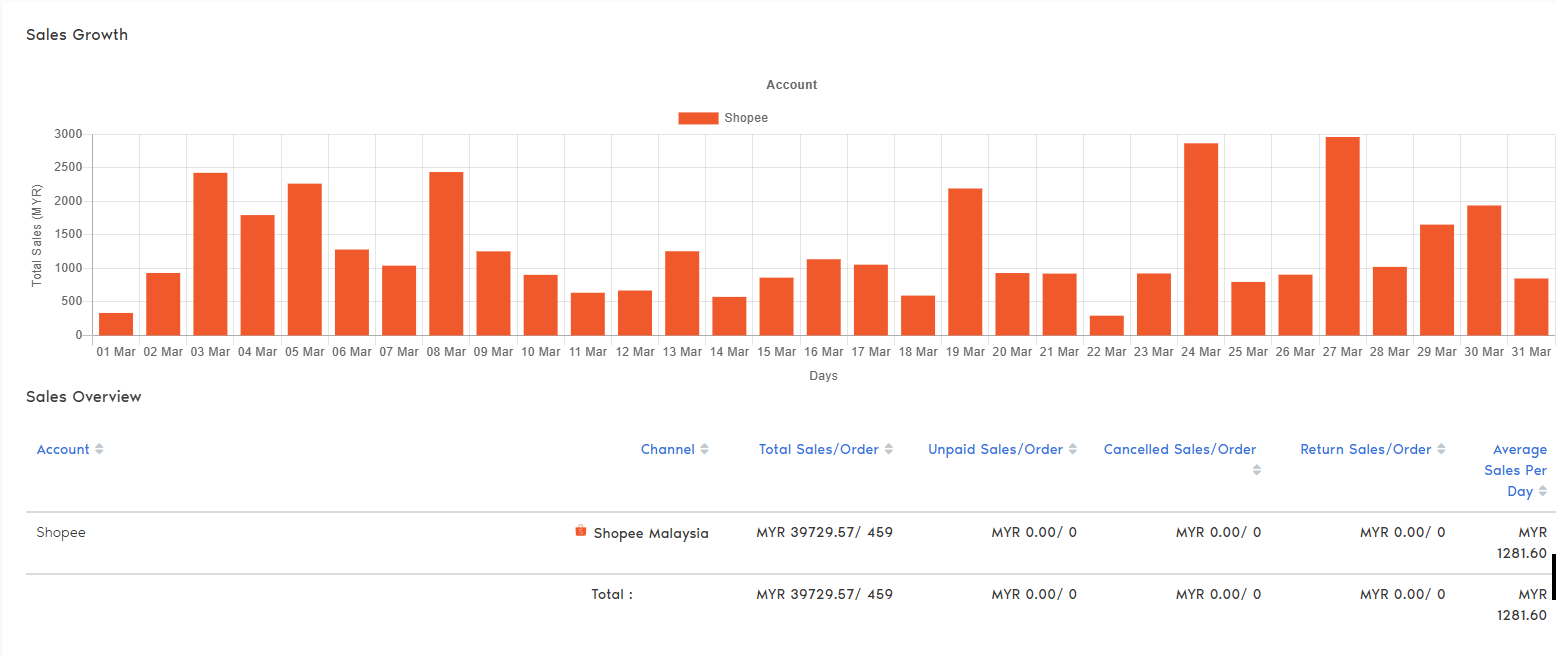Click sort arrows beside Average Sales Per Day
Screen dimensions: 1556x656
tap(1543, 491)
